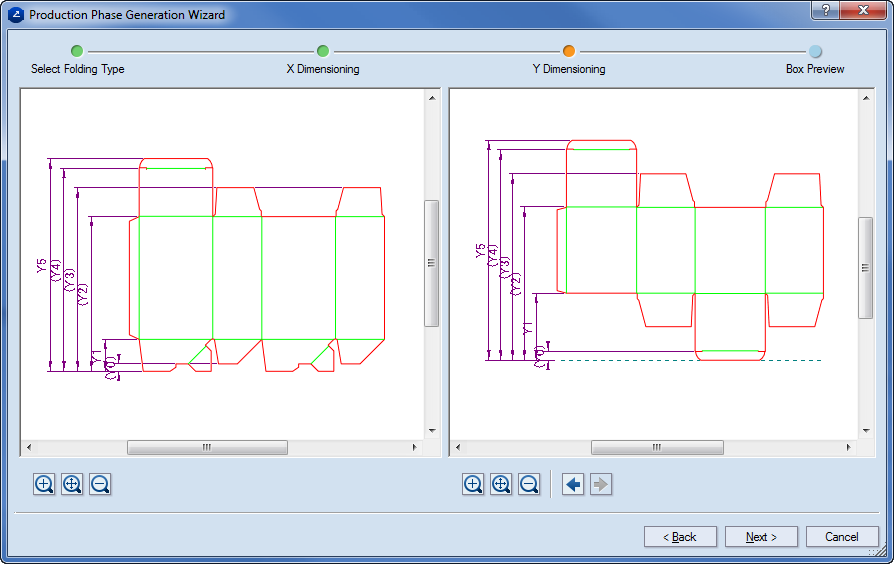Screen dimensions: 894x564
Task: Click the help question mark in title bar
Action: pyautogui.click(x=825, y=10)
